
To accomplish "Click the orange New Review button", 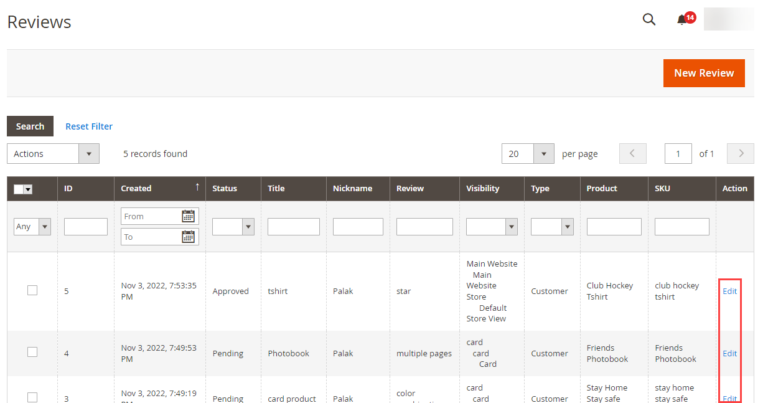I will pyautogui.click(x=704, y=73).
